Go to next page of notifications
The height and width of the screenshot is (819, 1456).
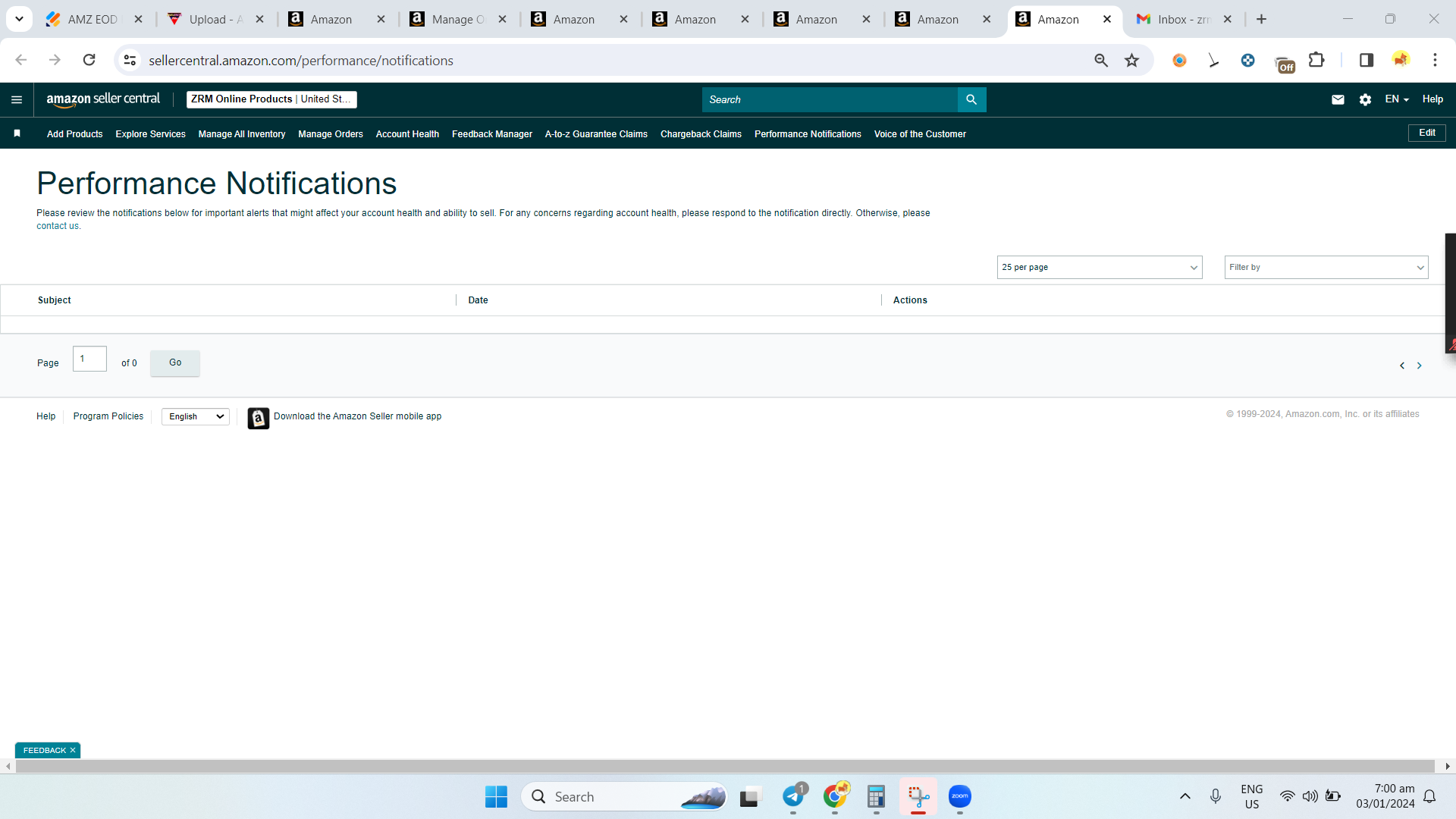tap(1420, 366)
